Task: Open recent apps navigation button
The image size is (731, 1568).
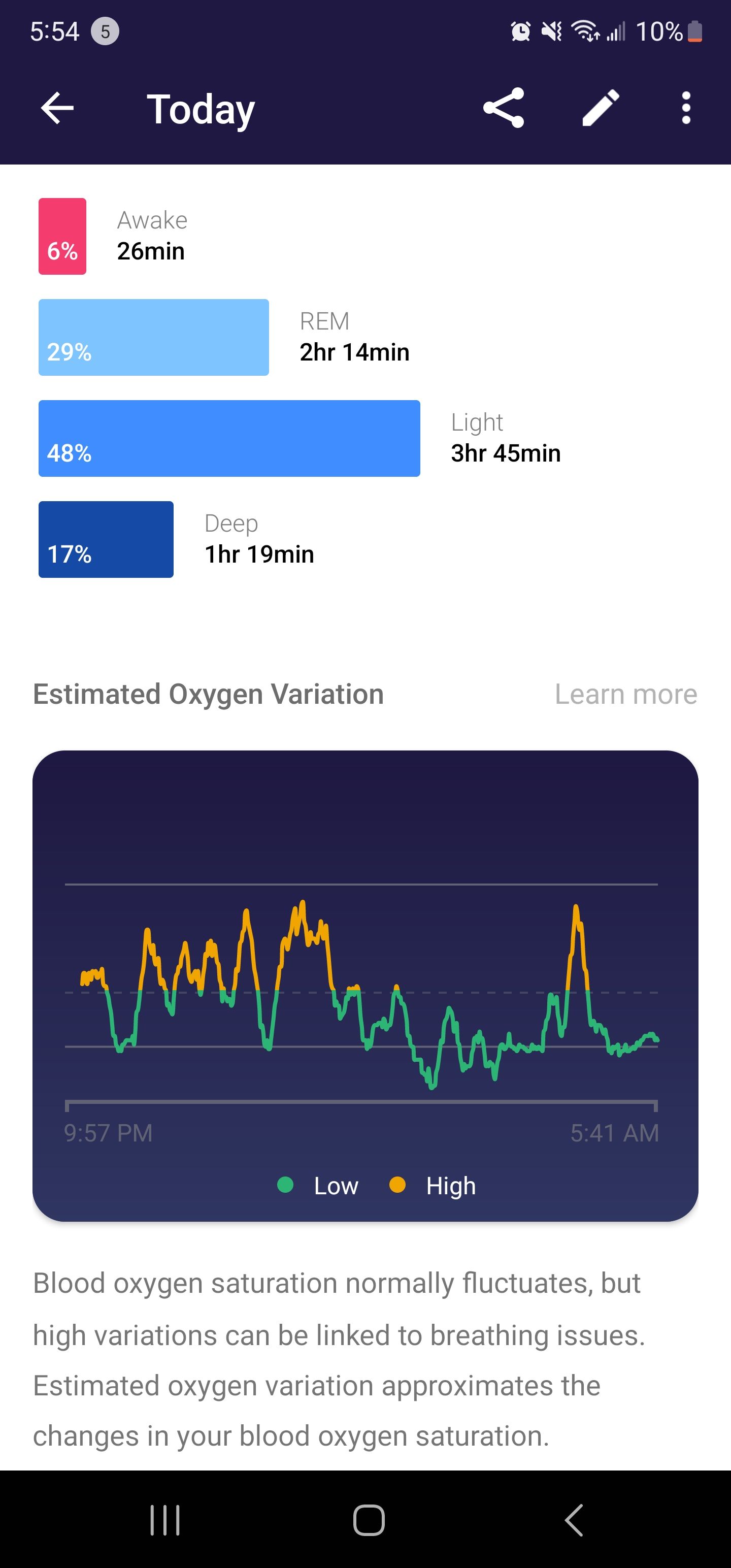Action: click(x=165, y=1520)
